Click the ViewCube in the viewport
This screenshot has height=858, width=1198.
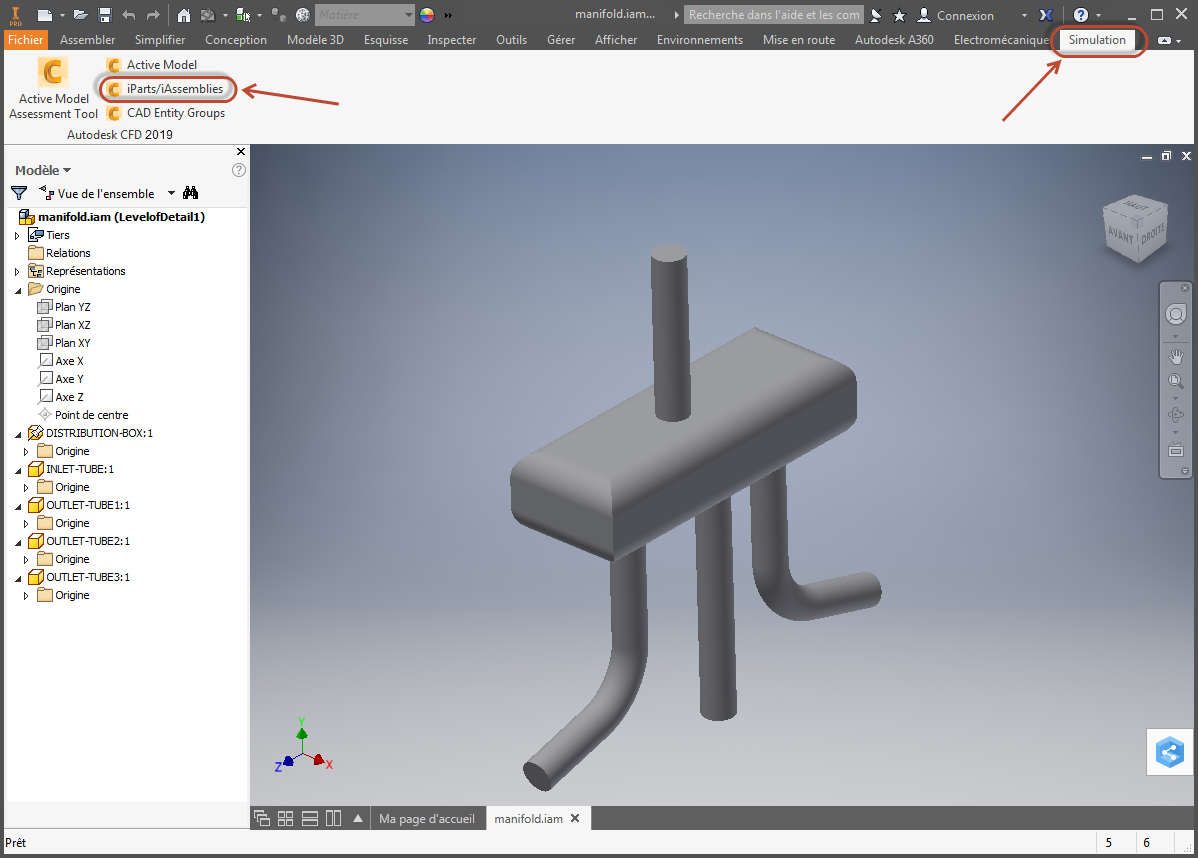point(1137,229)
